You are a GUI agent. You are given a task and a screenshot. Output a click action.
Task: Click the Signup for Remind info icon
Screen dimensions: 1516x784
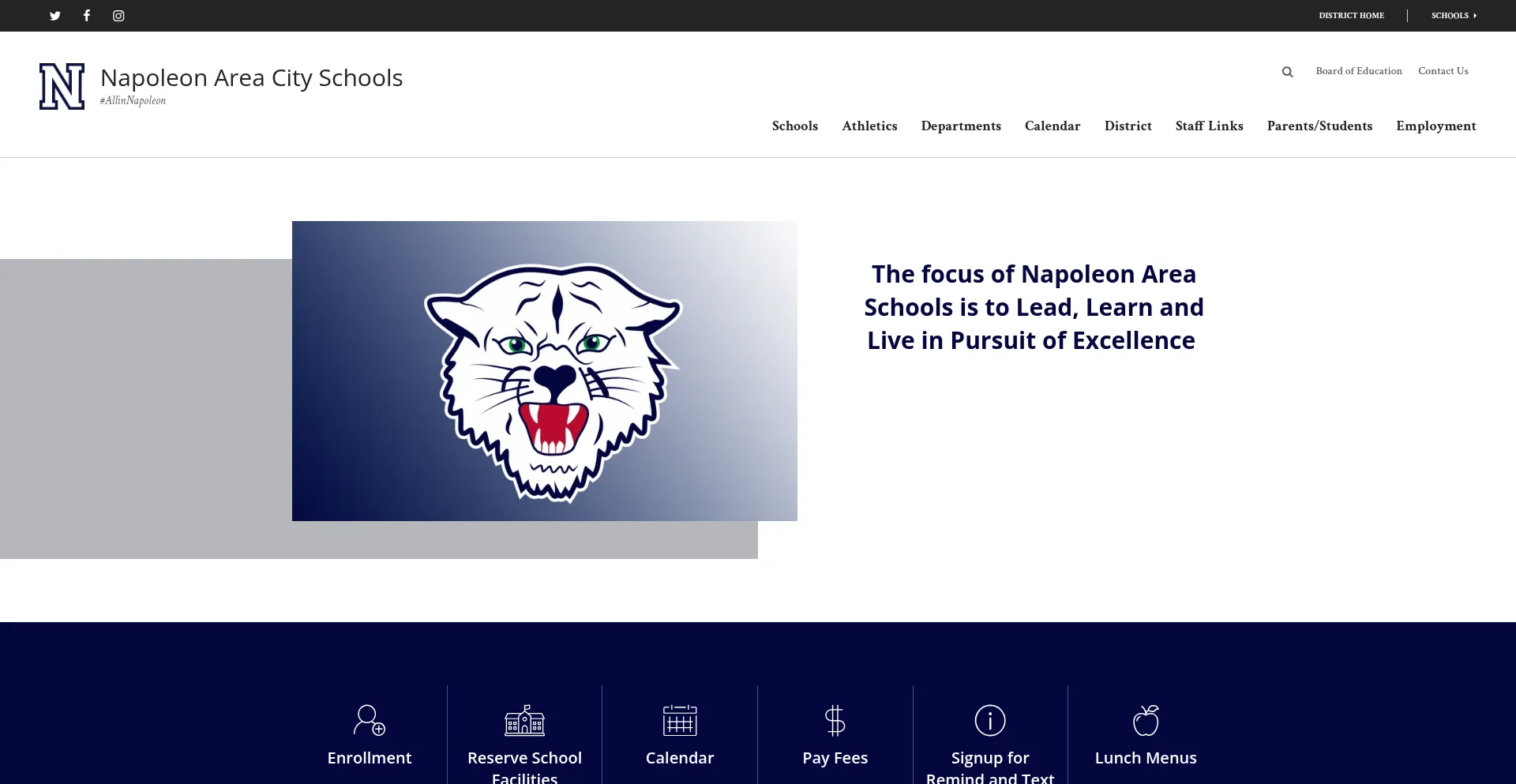[990, 720]
